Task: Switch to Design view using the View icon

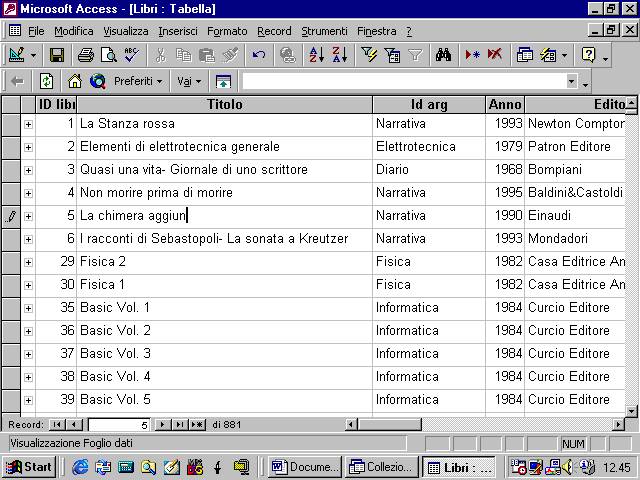Action: point(16,55)
